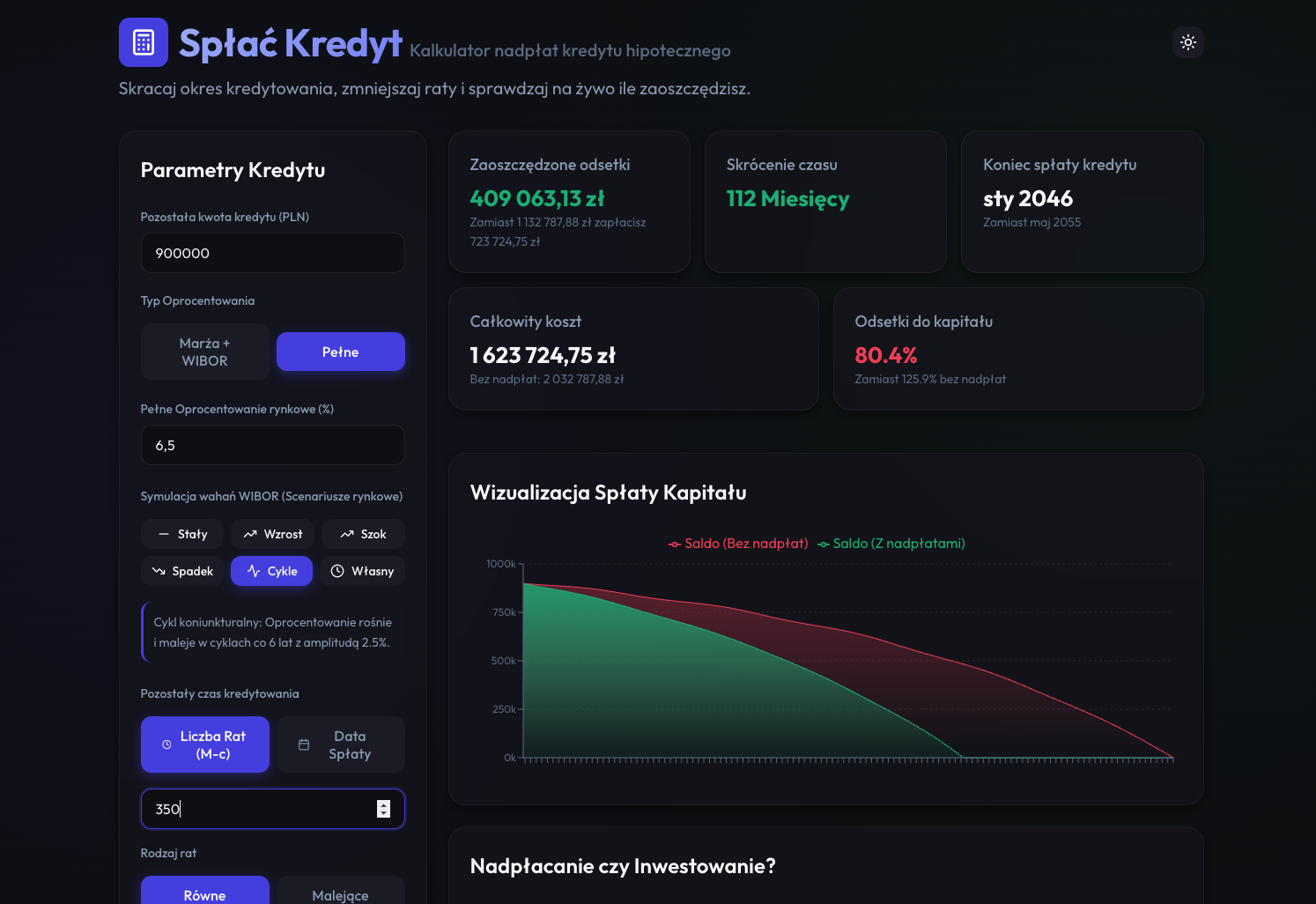
Task: Toggle Saldo (Z nadpłatami) chart legend
Action: click(x=891, y=544)
